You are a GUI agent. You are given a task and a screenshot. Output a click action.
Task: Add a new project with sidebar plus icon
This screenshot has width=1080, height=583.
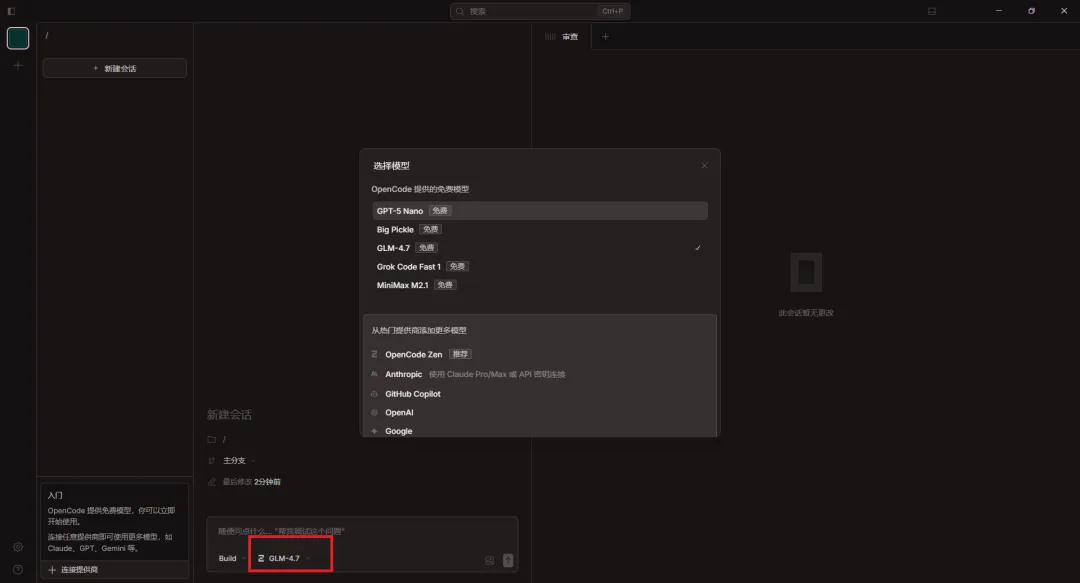(18, 65)
